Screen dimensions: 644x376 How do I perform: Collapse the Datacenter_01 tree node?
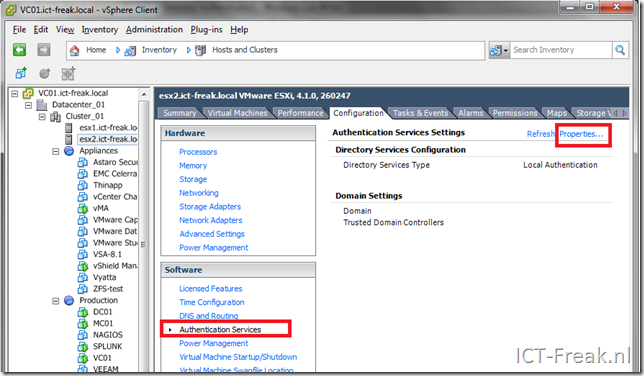28,105
